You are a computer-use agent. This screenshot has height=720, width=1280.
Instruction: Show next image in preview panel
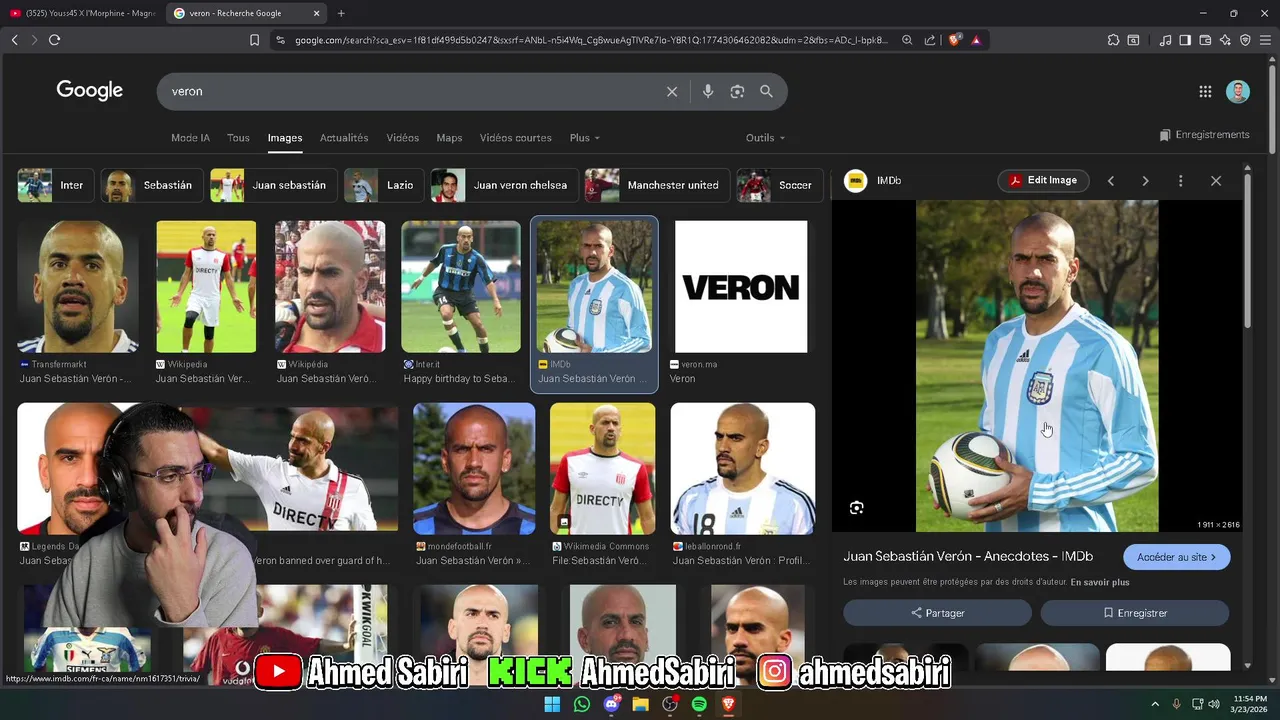pyautogui.click(x=1145, y=181)
